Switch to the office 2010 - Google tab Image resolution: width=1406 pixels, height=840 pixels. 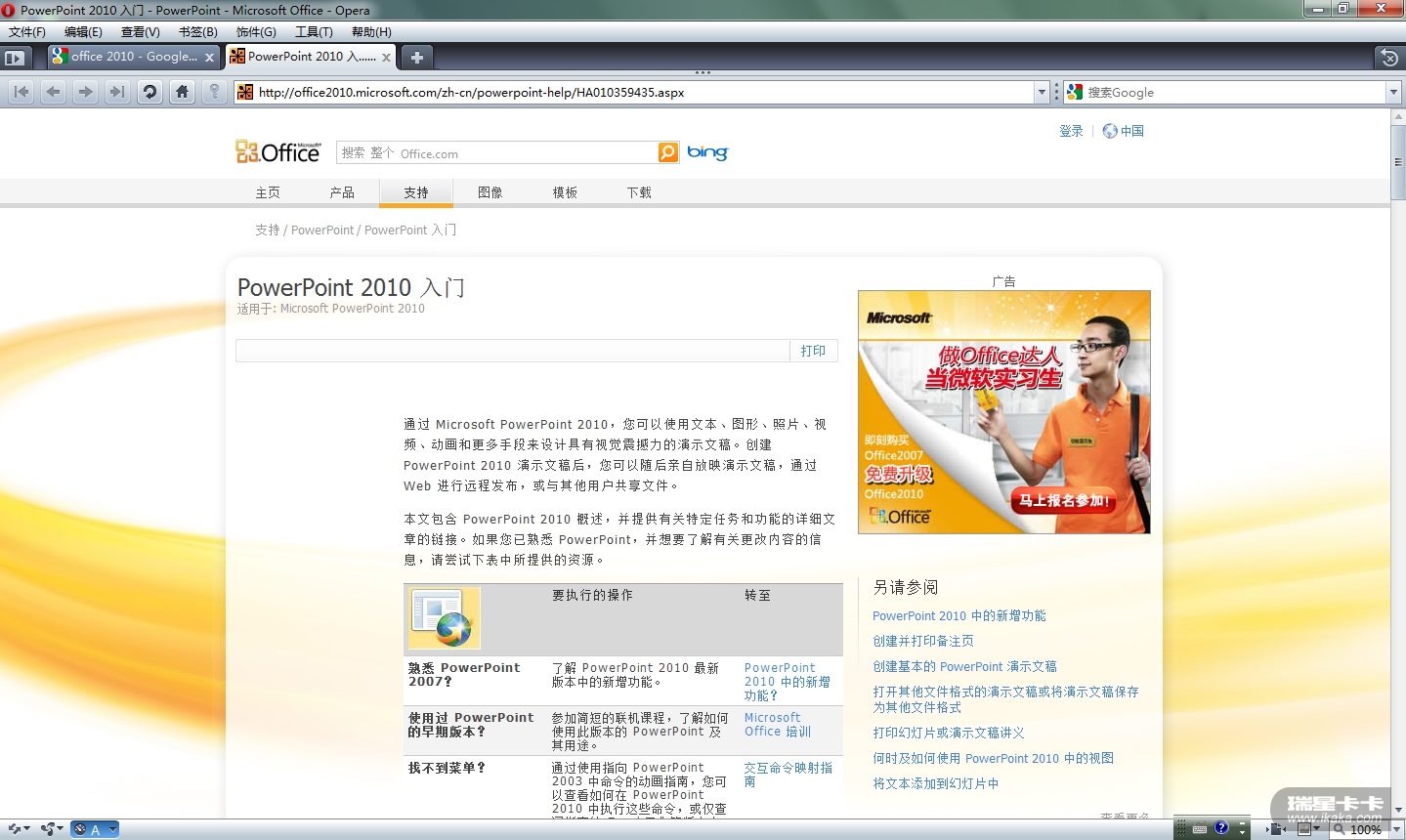click(135, 57)
